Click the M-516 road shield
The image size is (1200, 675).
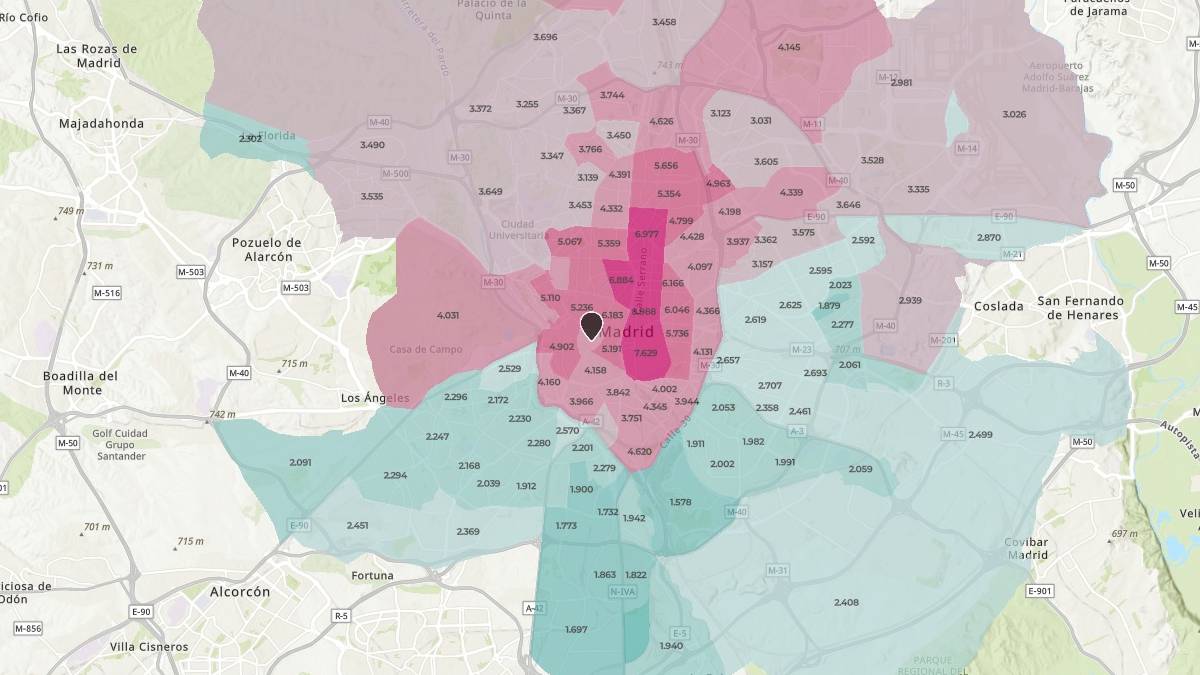106,293
